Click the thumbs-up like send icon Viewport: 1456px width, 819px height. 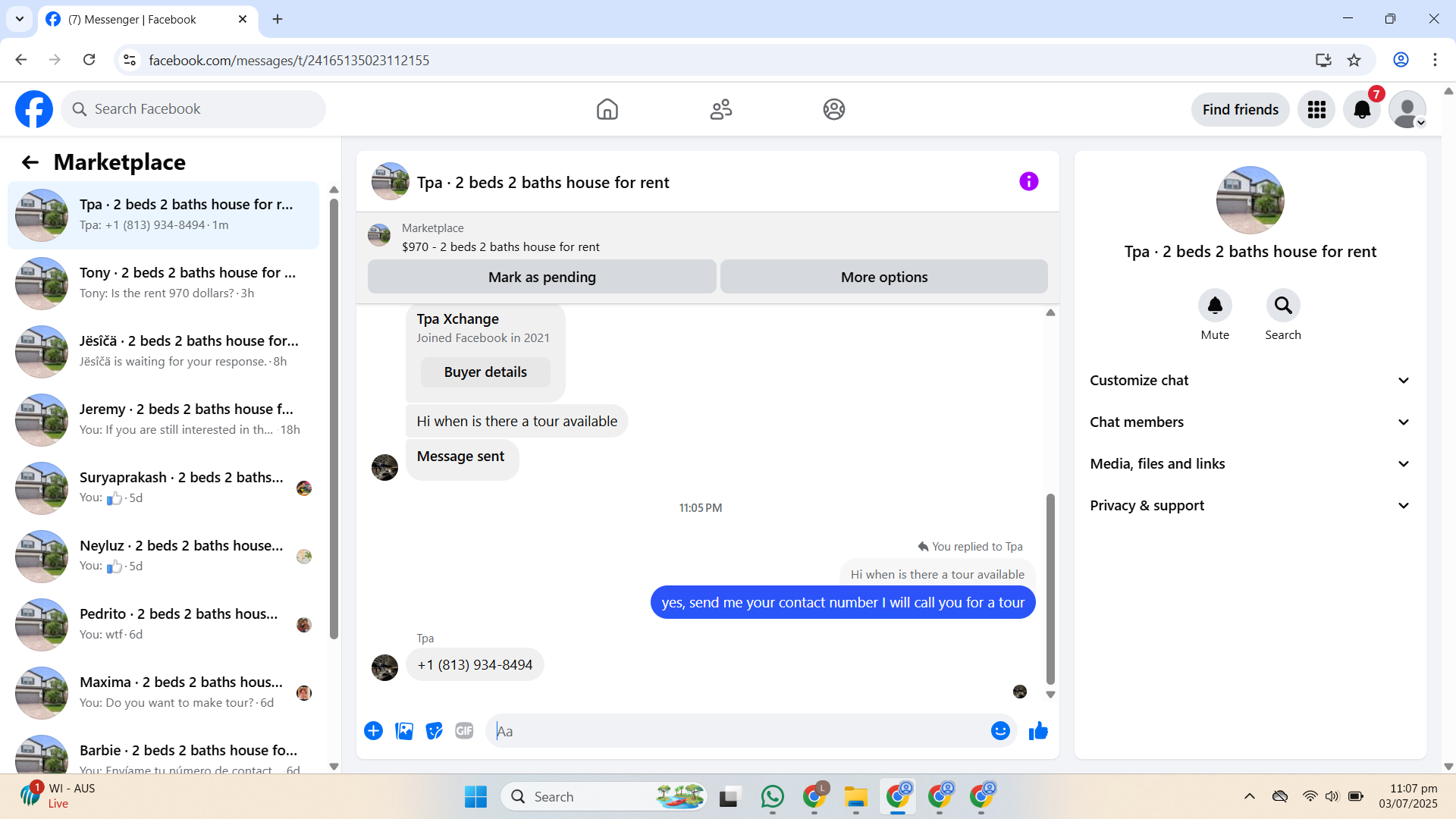(1038, 731)
